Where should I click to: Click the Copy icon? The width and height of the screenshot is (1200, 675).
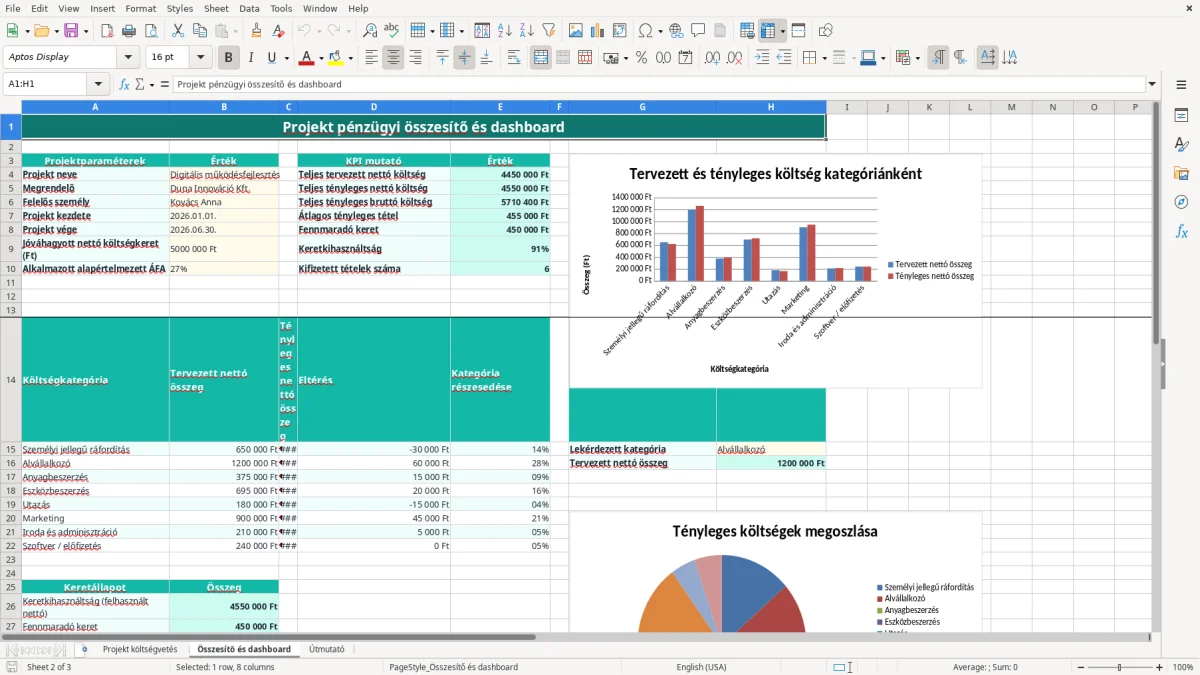pos(199,31)
